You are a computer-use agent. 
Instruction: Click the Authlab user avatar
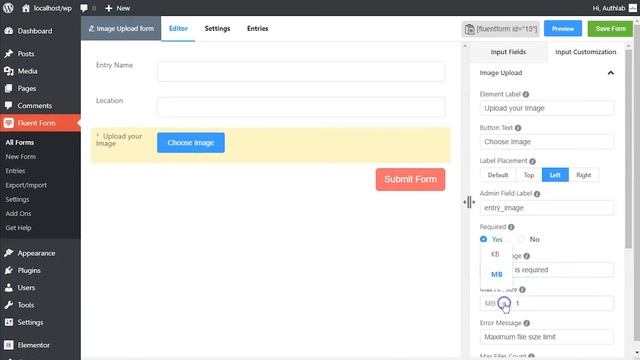tap(633, 8)
